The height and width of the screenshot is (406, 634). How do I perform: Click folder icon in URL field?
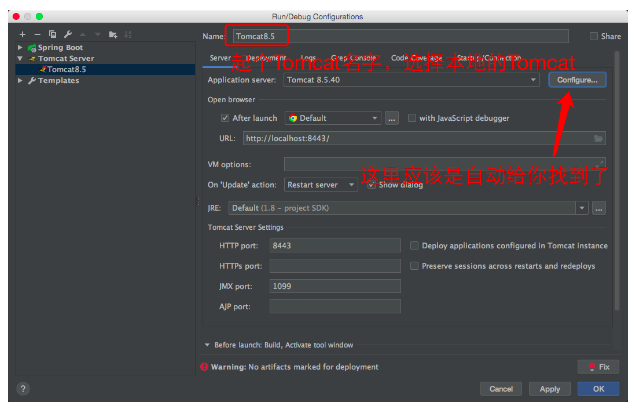598,139
